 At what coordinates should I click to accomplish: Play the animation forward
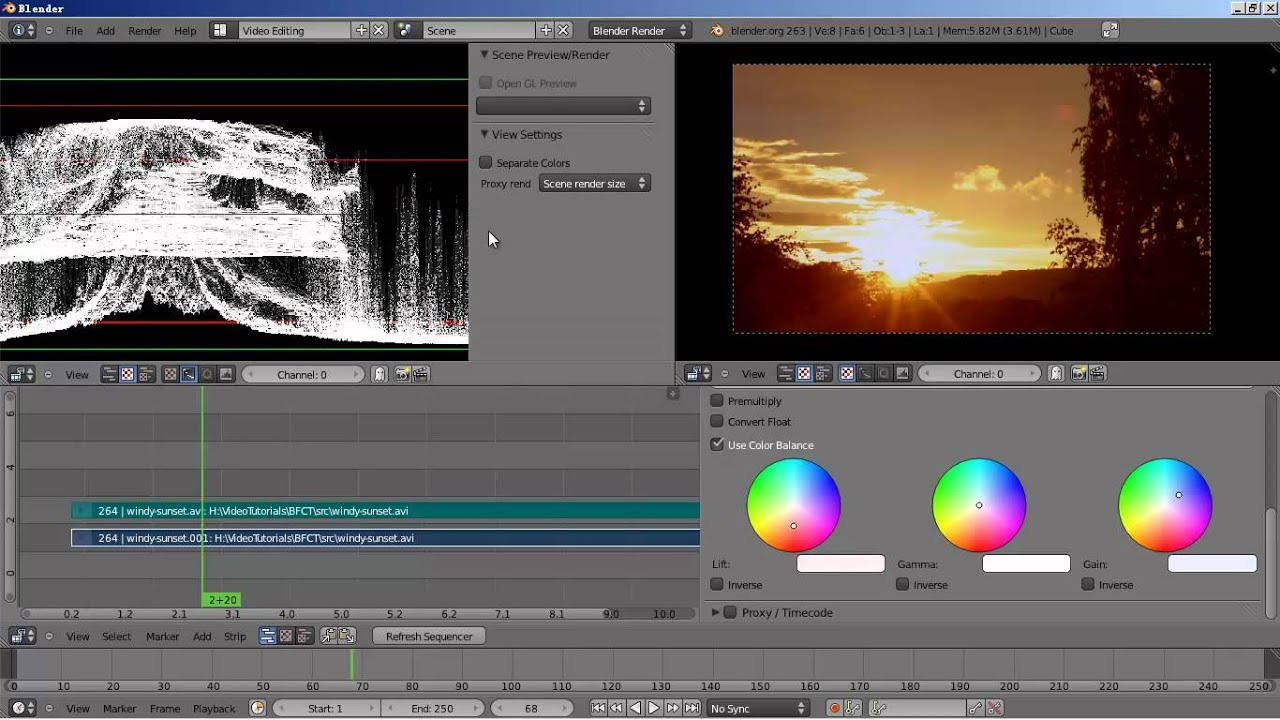coord(654,708)
